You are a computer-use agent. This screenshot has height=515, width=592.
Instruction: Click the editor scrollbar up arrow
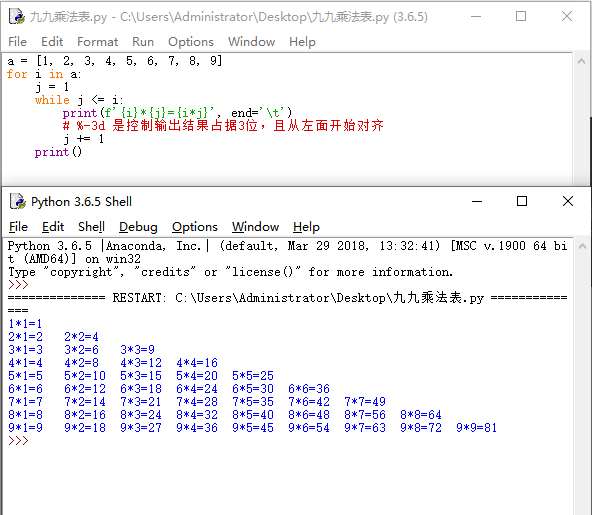[x=581, y=61]
